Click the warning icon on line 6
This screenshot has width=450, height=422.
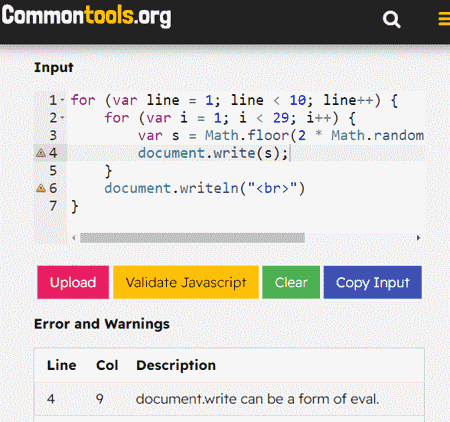click(x=41, y=188)
